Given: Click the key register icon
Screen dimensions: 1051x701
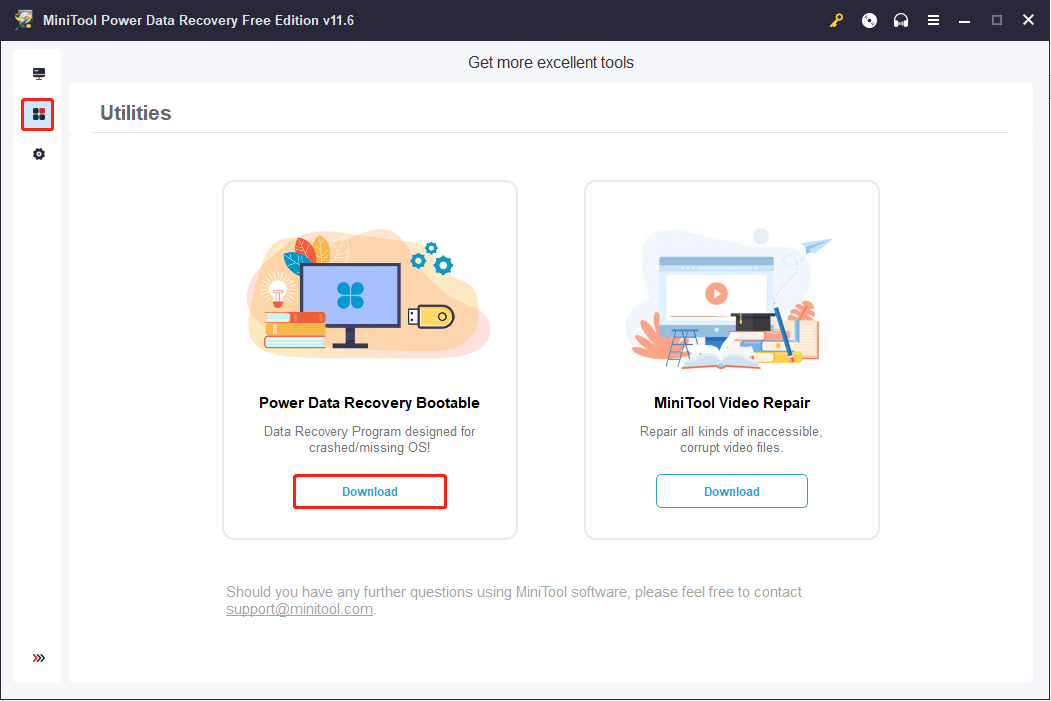Looking at the screenshot, I should [837, 20].
